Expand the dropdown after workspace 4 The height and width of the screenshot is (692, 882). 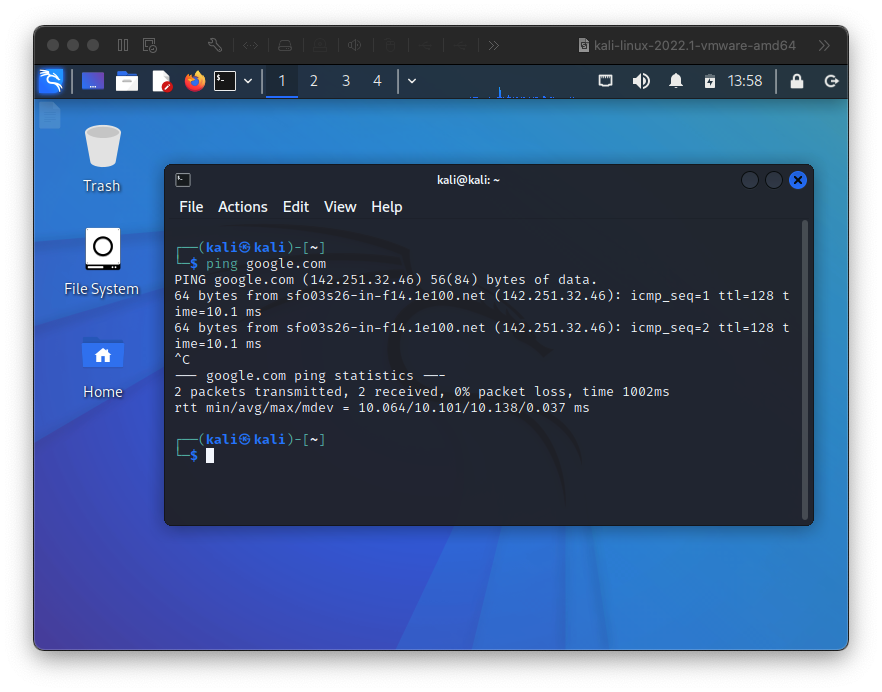click(x=412, y=81)
